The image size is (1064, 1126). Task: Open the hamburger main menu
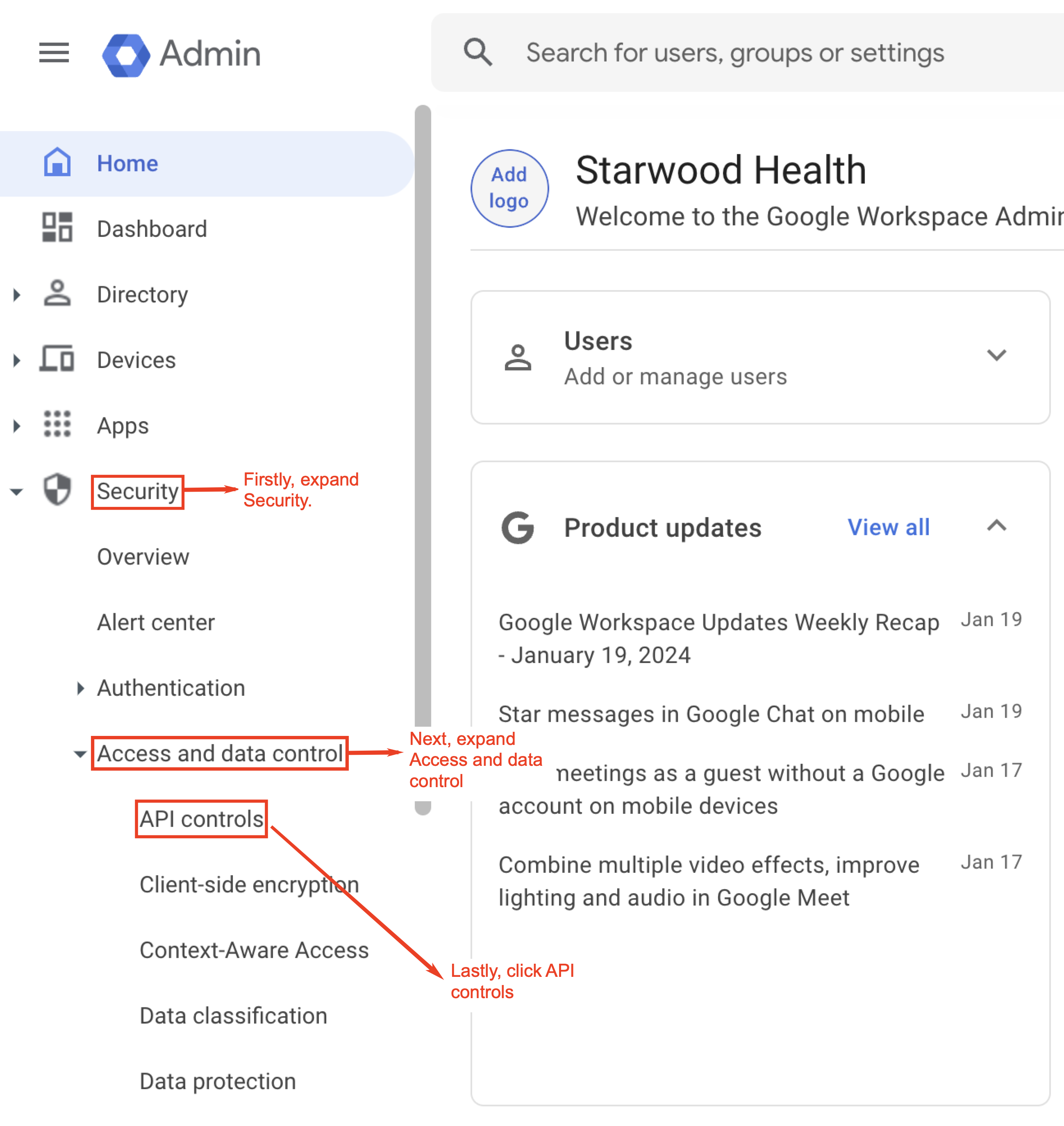point(54,53)
